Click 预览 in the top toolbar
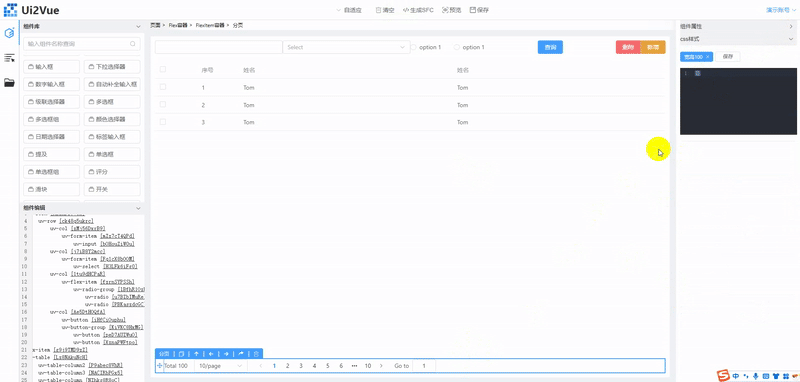 tap(452, 10)
